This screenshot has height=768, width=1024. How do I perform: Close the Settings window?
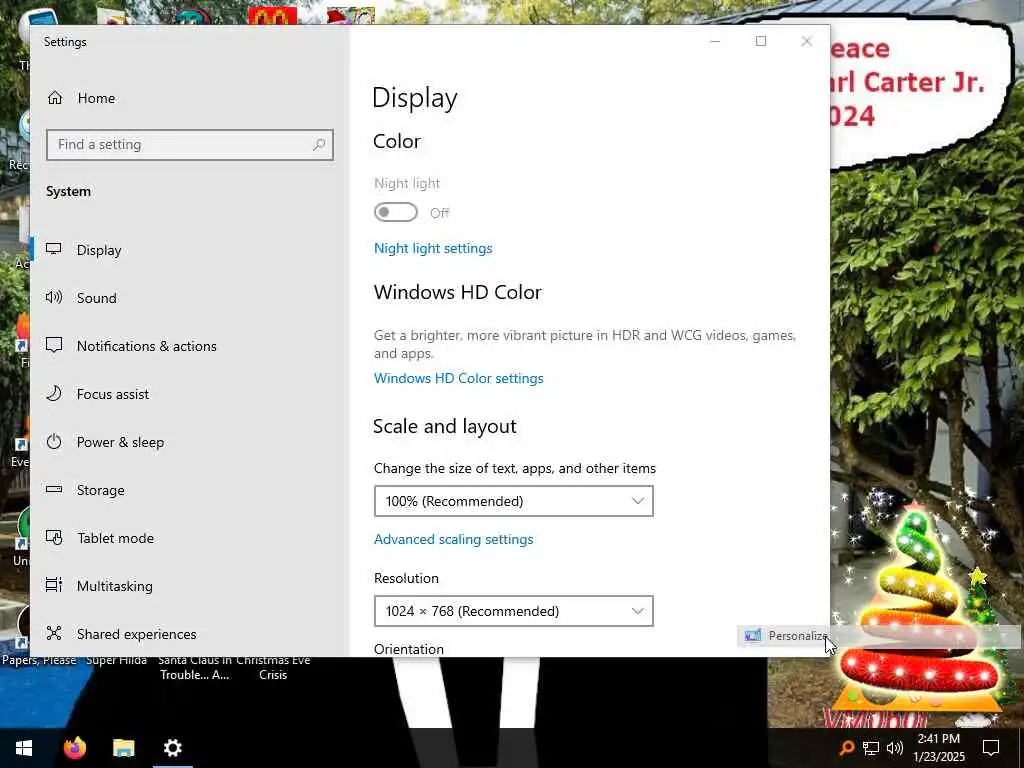tap(807, 41)
